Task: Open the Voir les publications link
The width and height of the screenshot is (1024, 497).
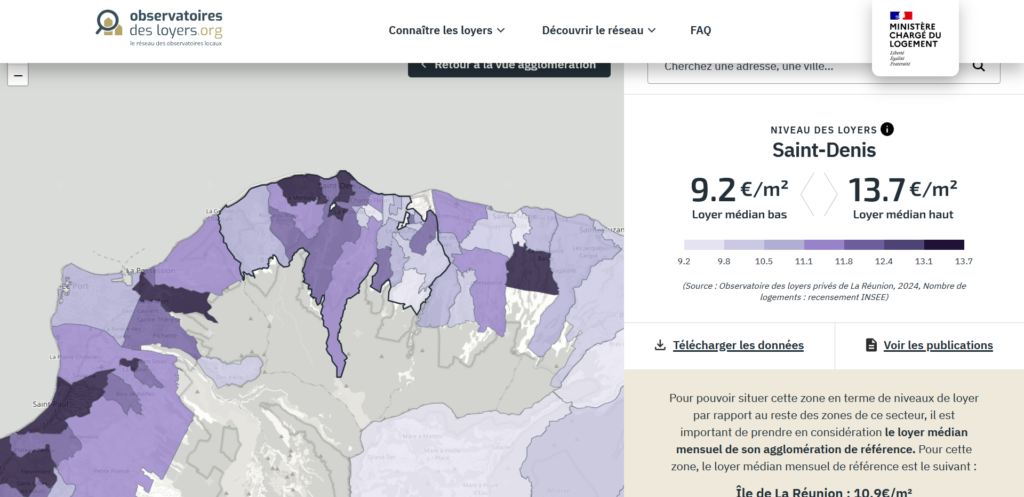Action: pyautogui.click(x=938, y=345)
